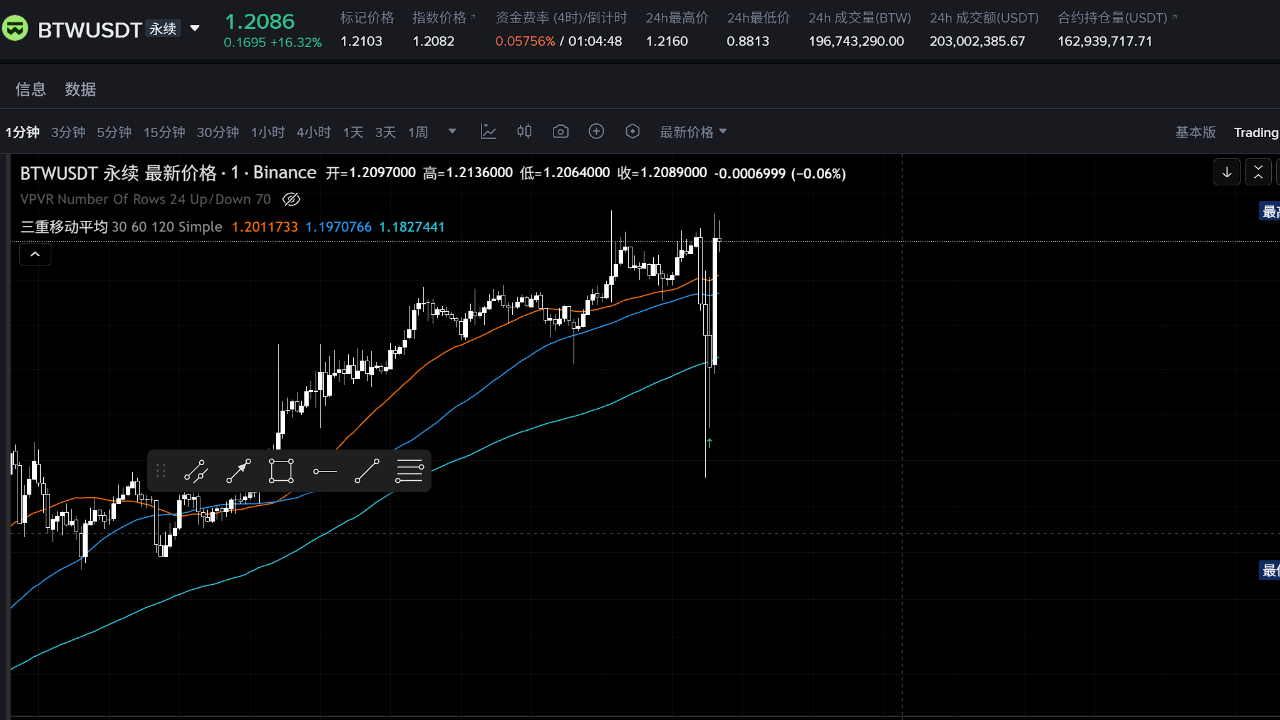Viewport: 1280px width, 720px height.
Task: Select the trend line drawing tool
Action: (367, 471)
